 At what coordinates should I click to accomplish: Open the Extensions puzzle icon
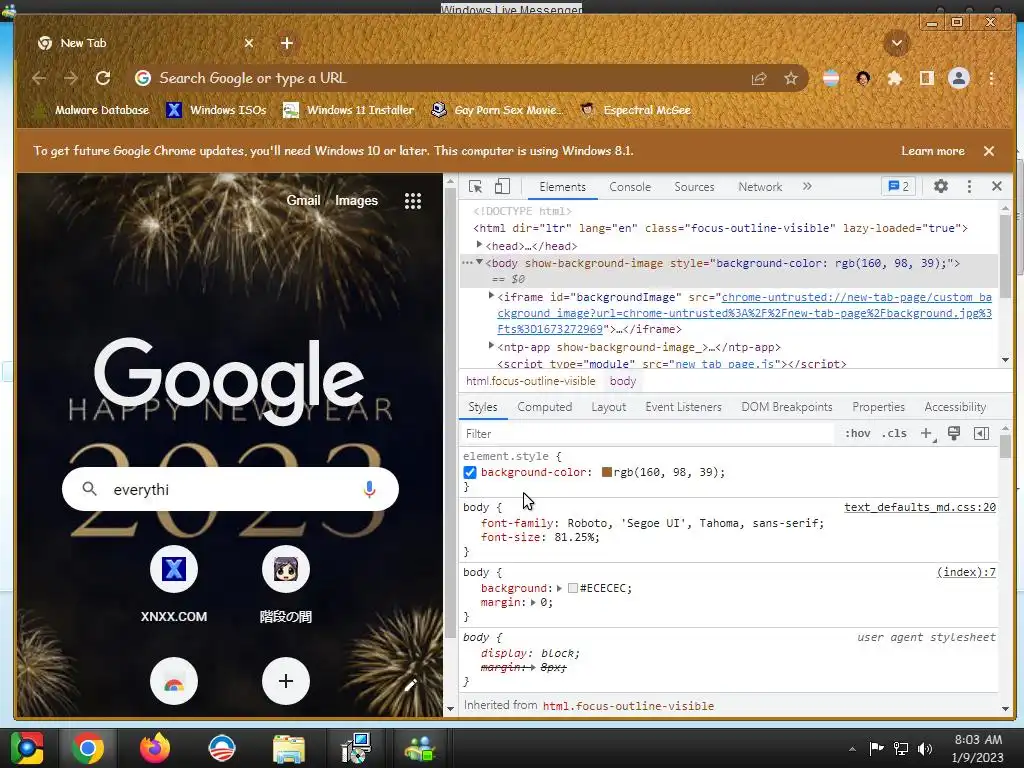[895, 78]
